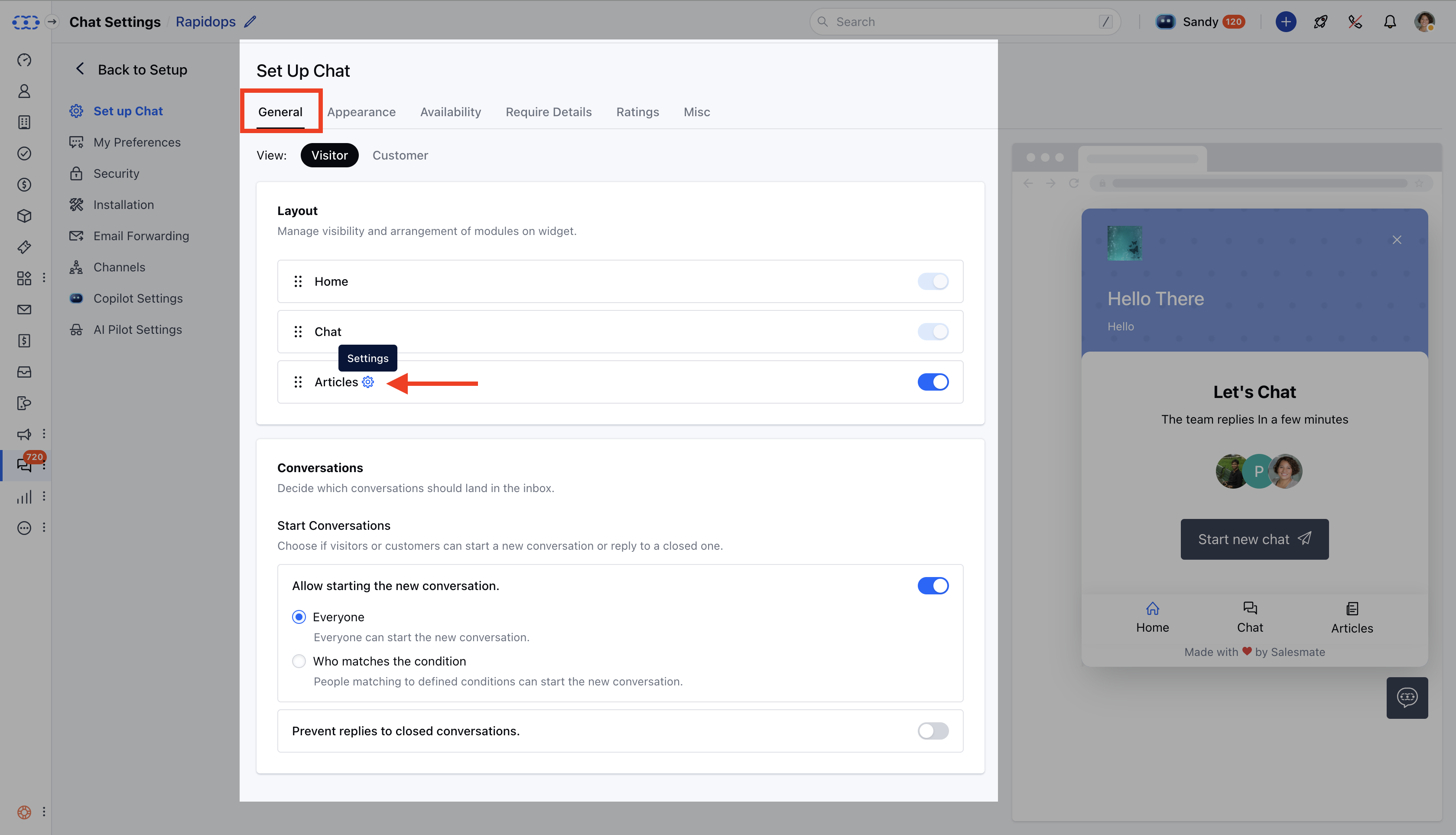Image resolution: width=1456 pixels, height=835 pixels.
Task: Open more options beside the Reports icon
Action: pyautogui.click(x=44, y=497)
